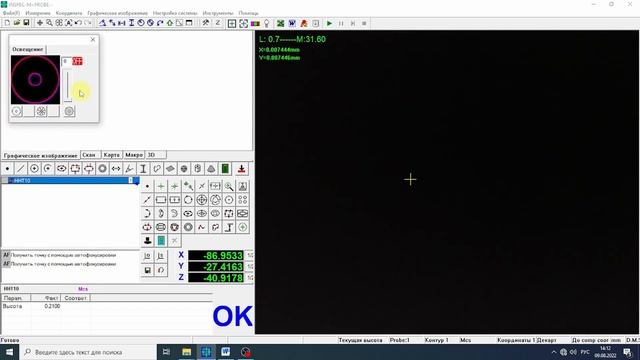Viewport: 640px width, 360px height.
Task: Select the Plane element tool
Action: click(170, 169)
